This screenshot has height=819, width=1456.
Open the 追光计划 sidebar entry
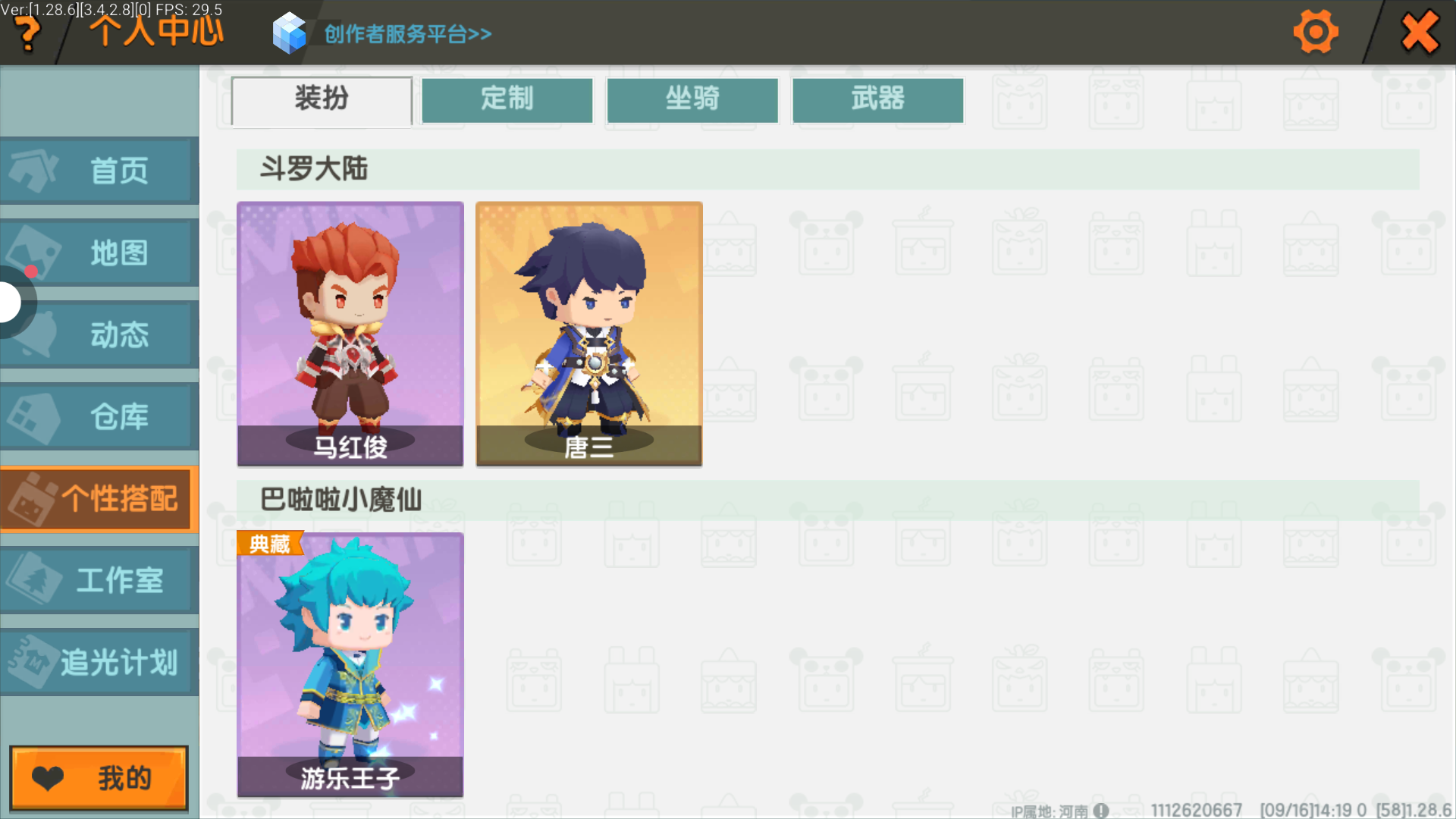click(99, 662)
